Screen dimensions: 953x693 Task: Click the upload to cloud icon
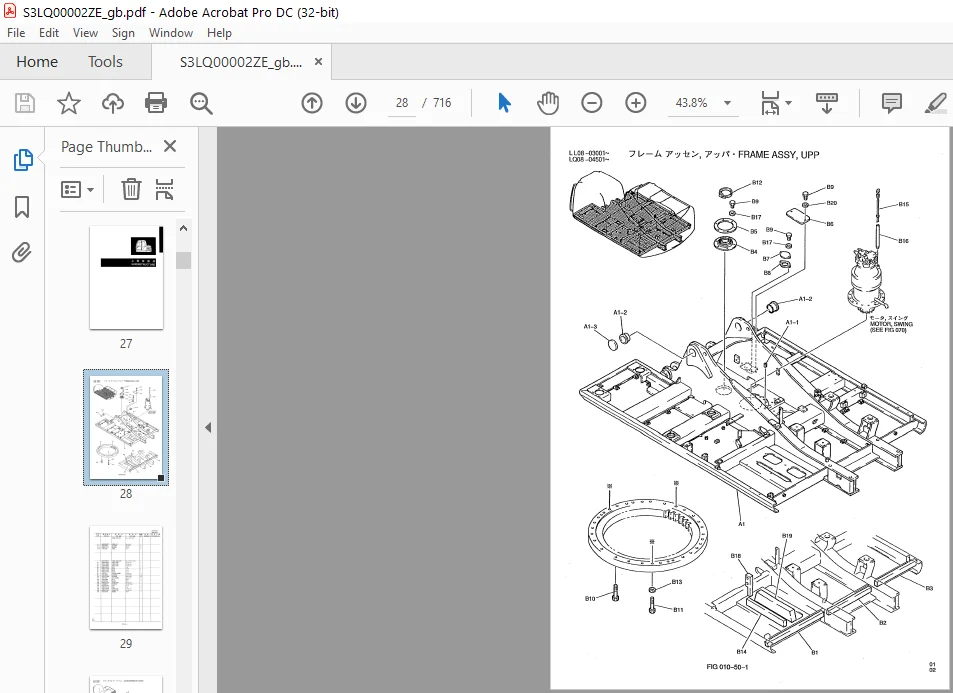(112, 103)
